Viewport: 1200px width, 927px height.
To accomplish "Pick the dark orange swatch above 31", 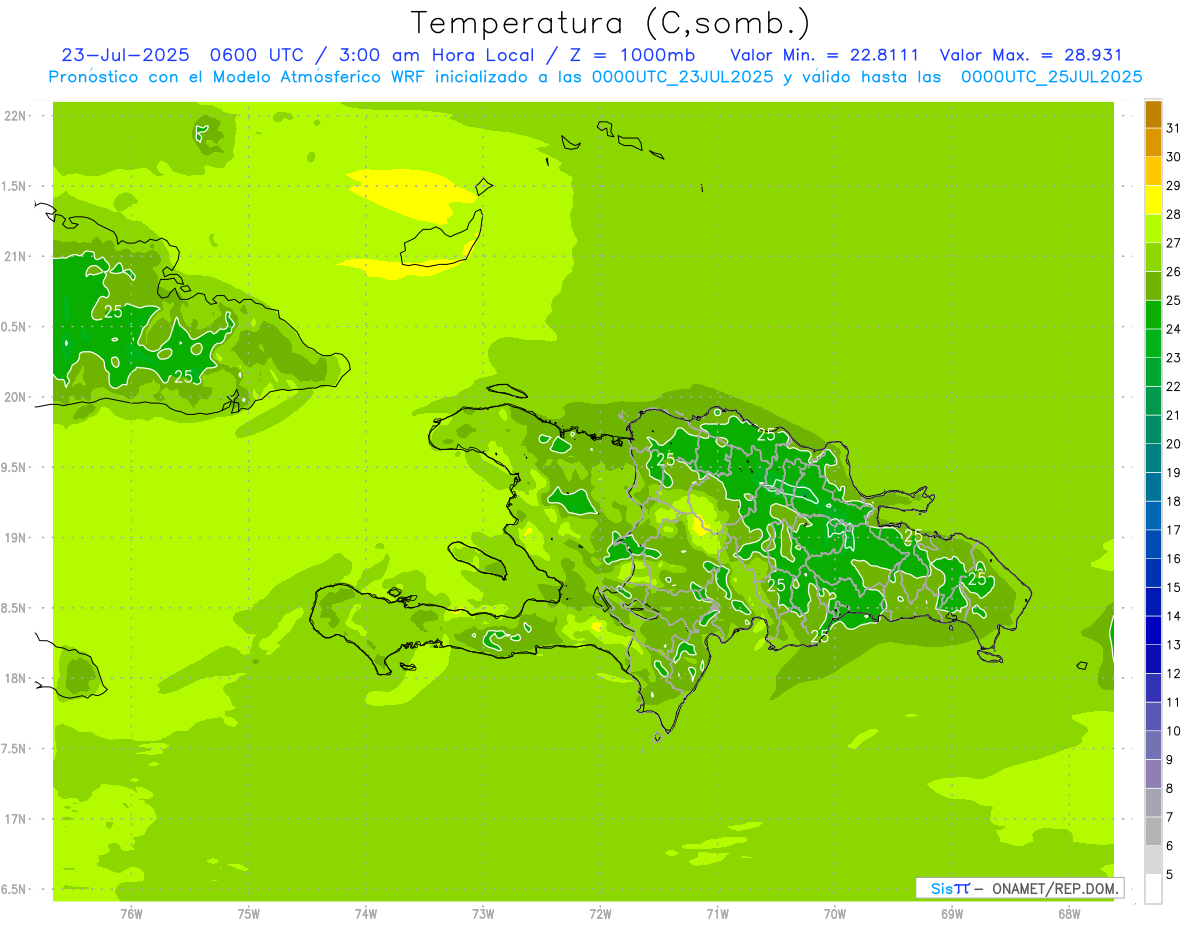I will click(1153, 114).
